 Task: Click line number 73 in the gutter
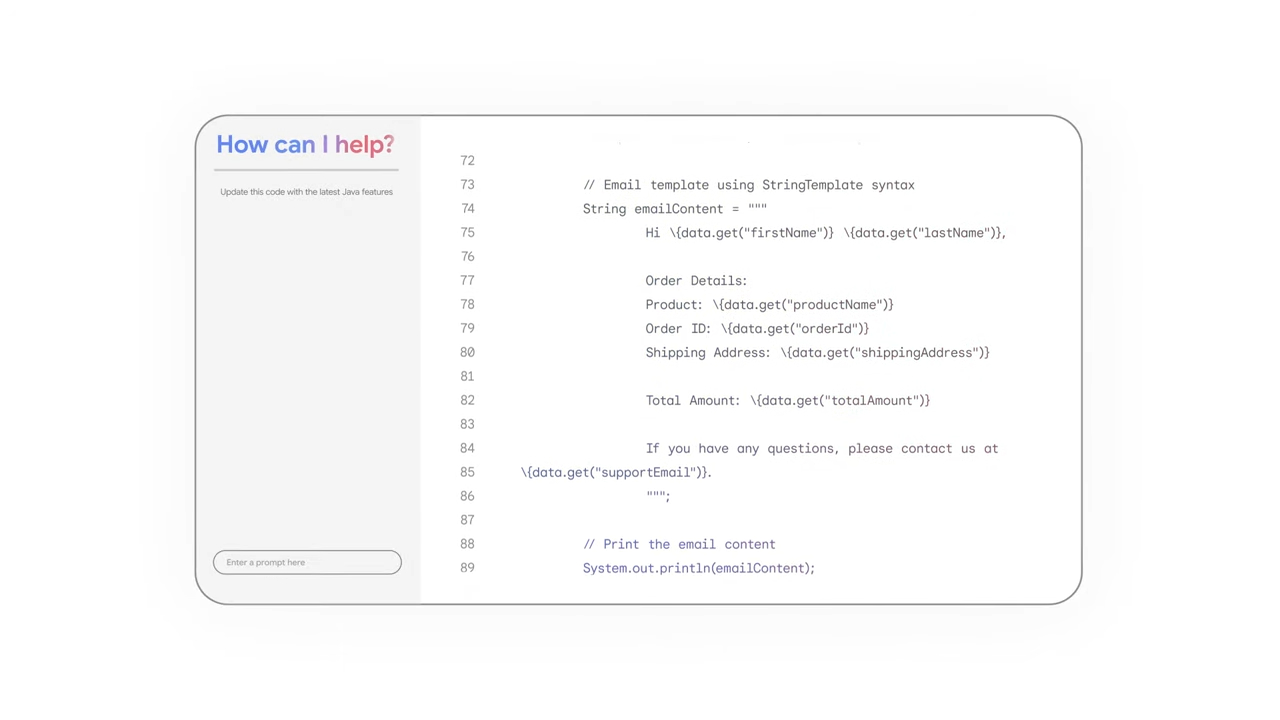(x=467, y=185)
